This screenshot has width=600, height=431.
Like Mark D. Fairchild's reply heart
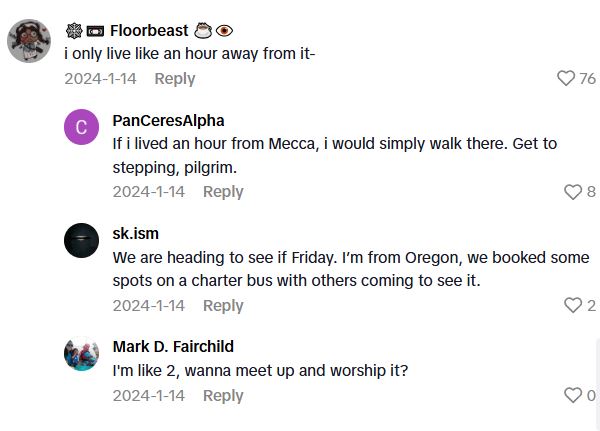tap(573, 396)
